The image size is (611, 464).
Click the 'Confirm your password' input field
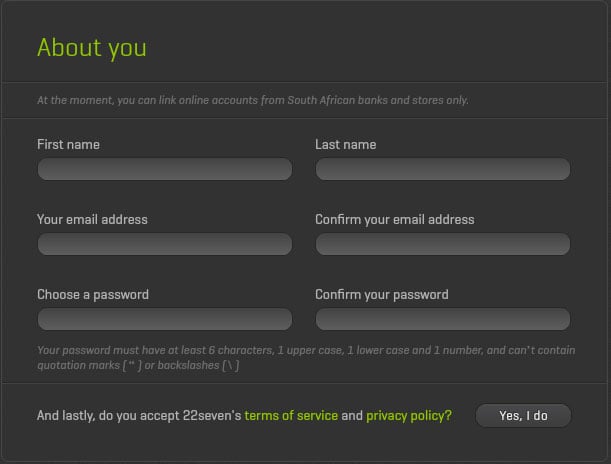(442, 320)
